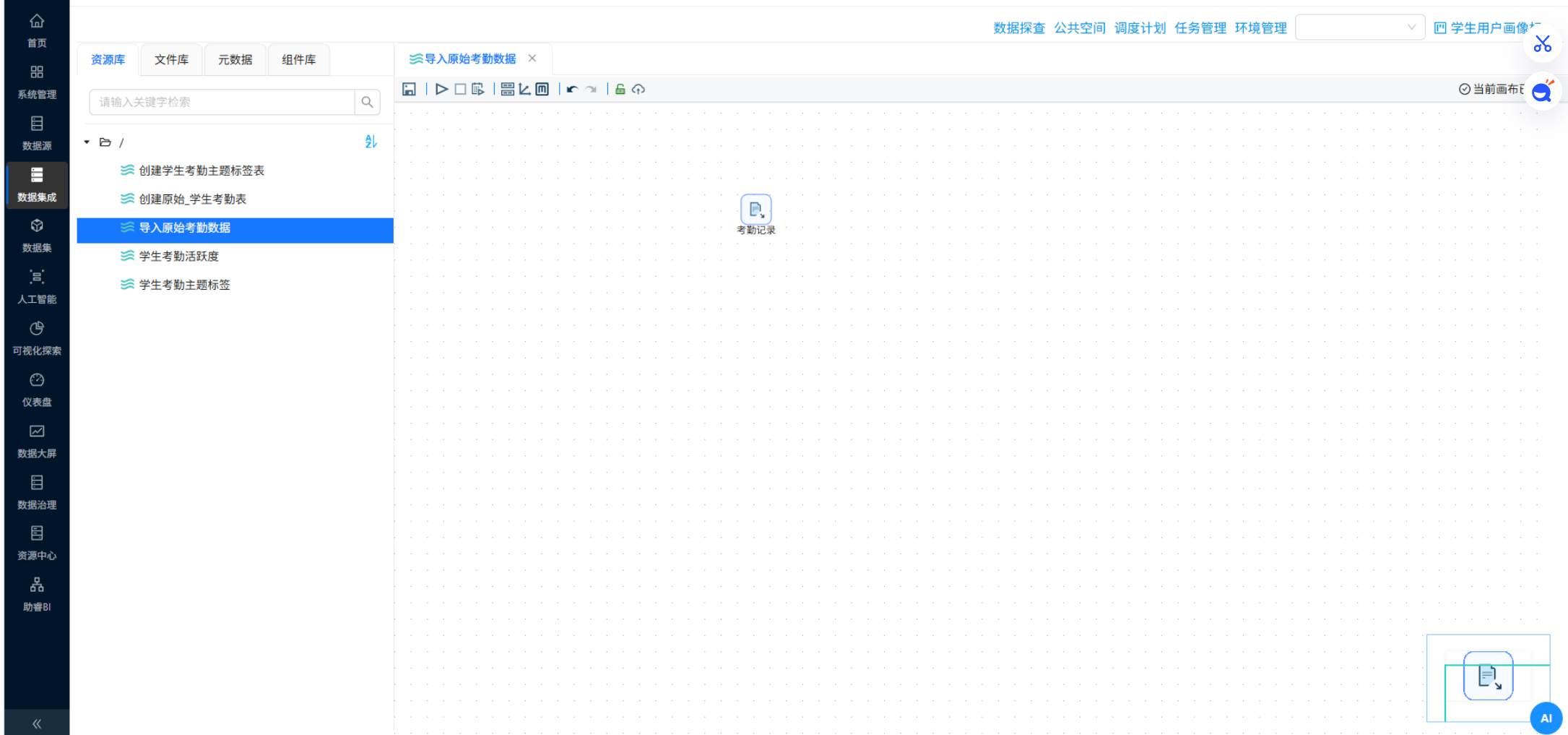Close the 导入原始考勤数据 tab

pos(532,59)
